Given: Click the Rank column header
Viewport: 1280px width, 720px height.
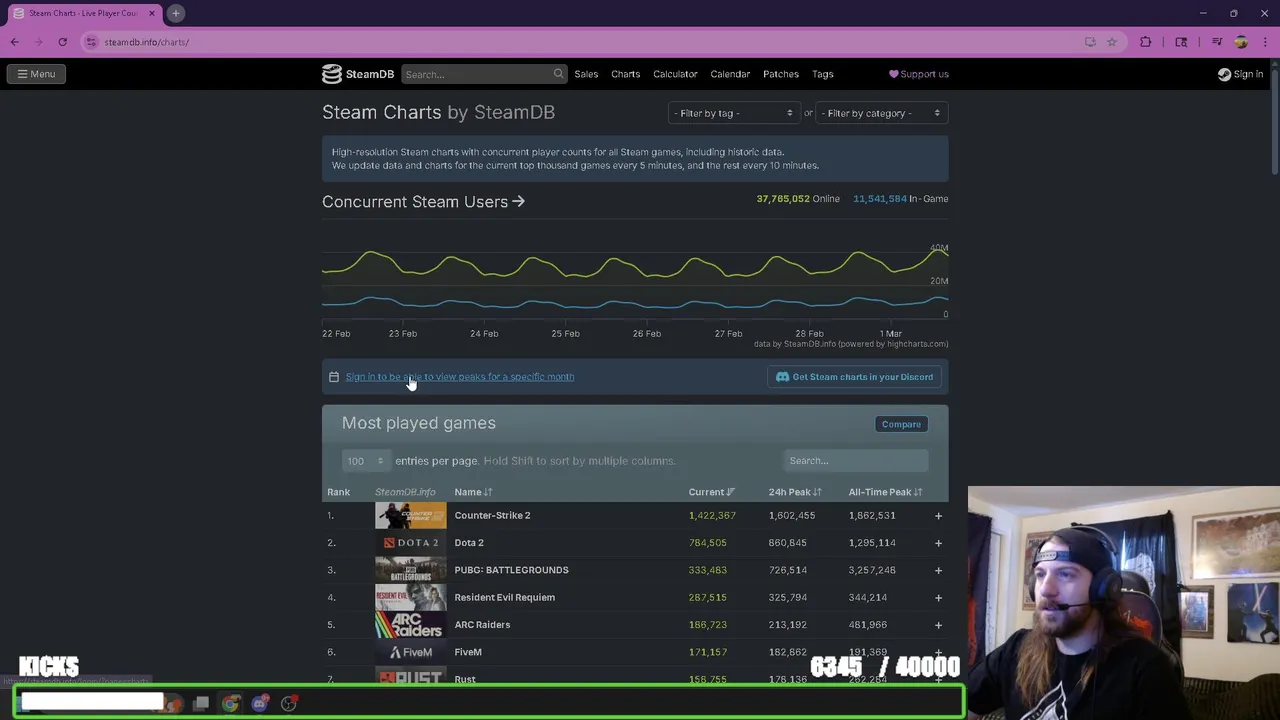Looking at the screenshot, I should click(x=338, y=492).
